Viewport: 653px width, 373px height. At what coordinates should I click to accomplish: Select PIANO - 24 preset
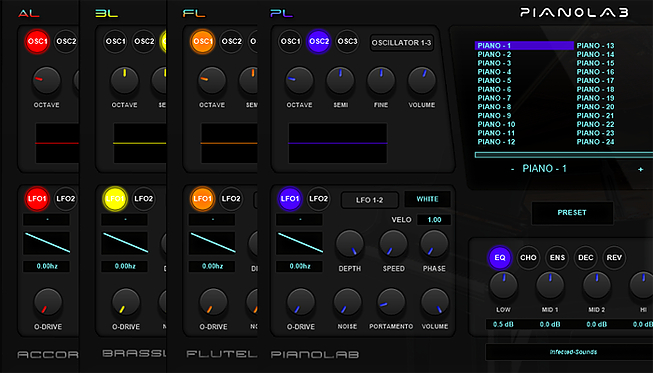[596, 142]
